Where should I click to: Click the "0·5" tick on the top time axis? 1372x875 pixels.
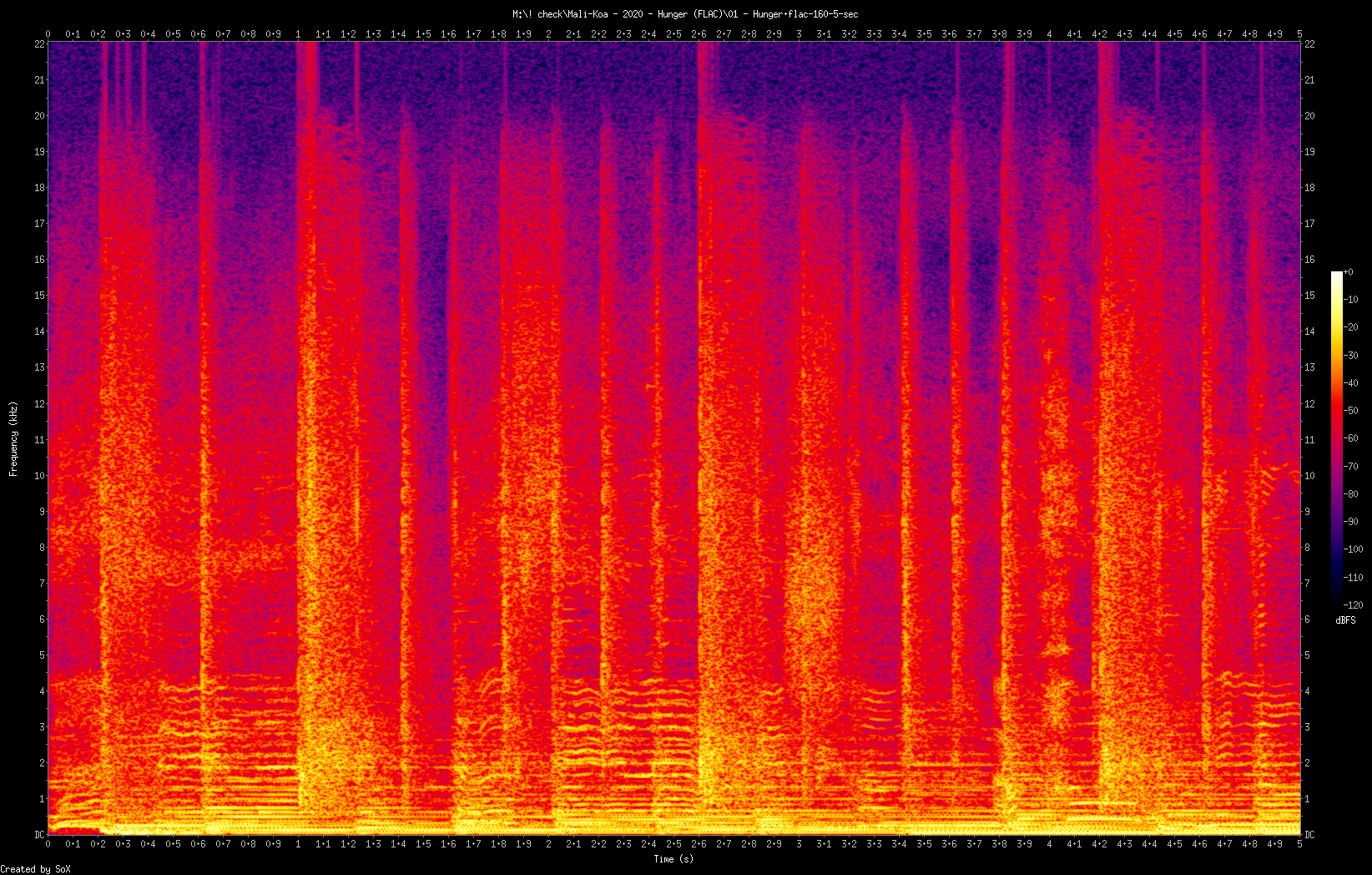(173, 34)
